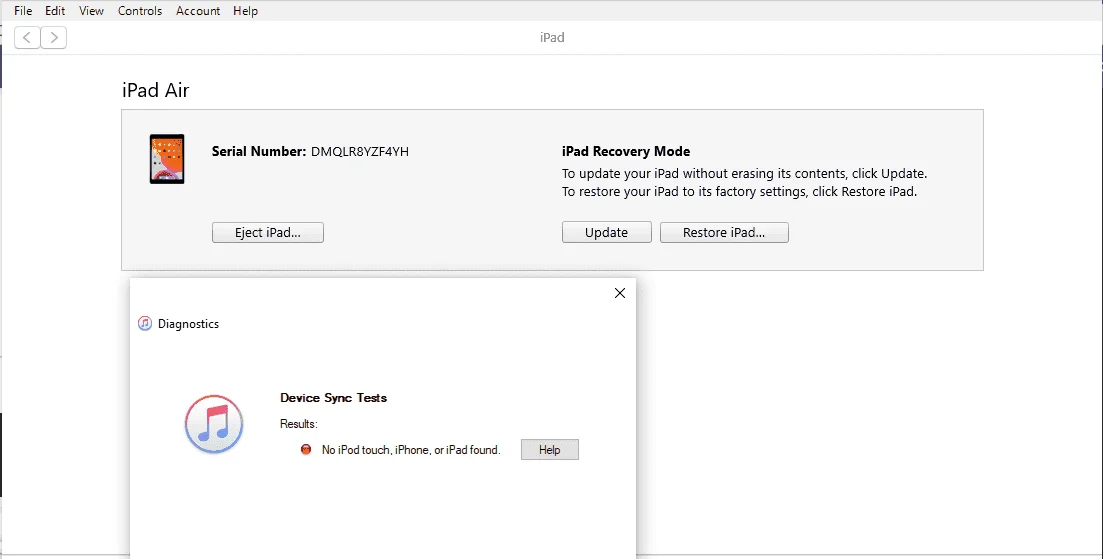Click the 'To update your iPad without erasing' text

click(x=744, y=174)
